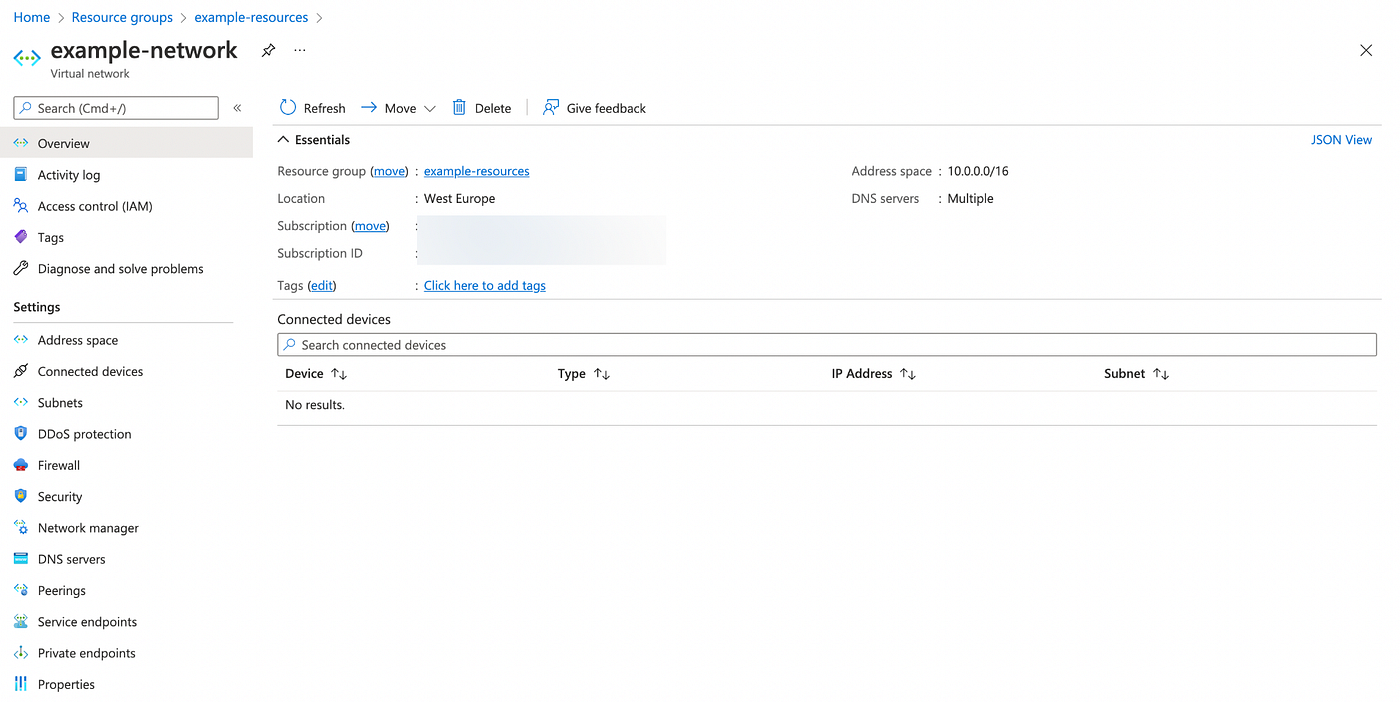
Task: Open the example-resources resource group link
Action: (x=477, y=171)
